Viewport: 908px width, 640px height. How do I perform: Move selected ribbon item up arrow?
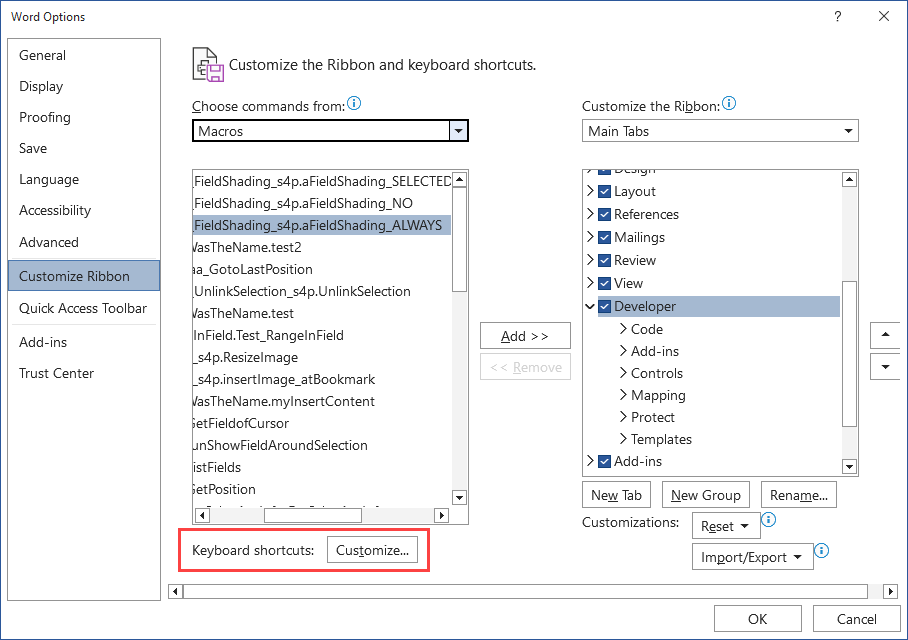click(885, 335)
